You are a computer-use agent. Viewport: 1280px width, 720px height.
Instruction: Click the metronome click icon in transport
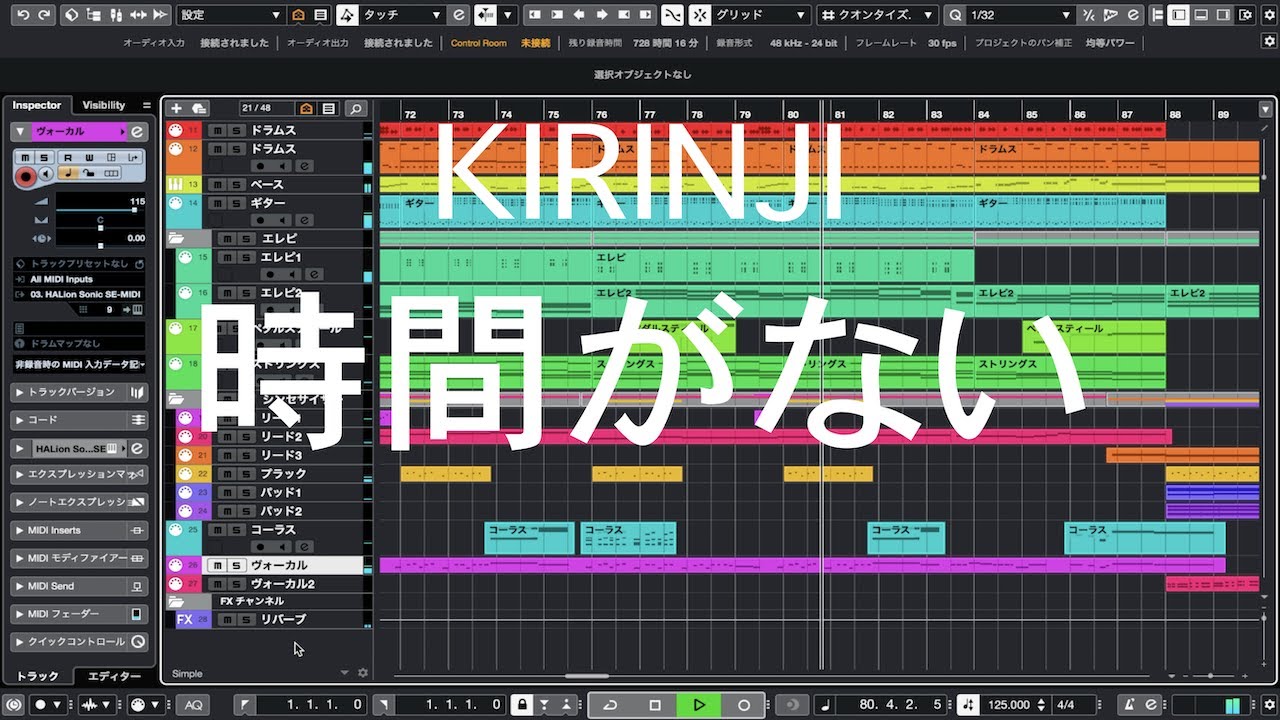point(1128,705)
